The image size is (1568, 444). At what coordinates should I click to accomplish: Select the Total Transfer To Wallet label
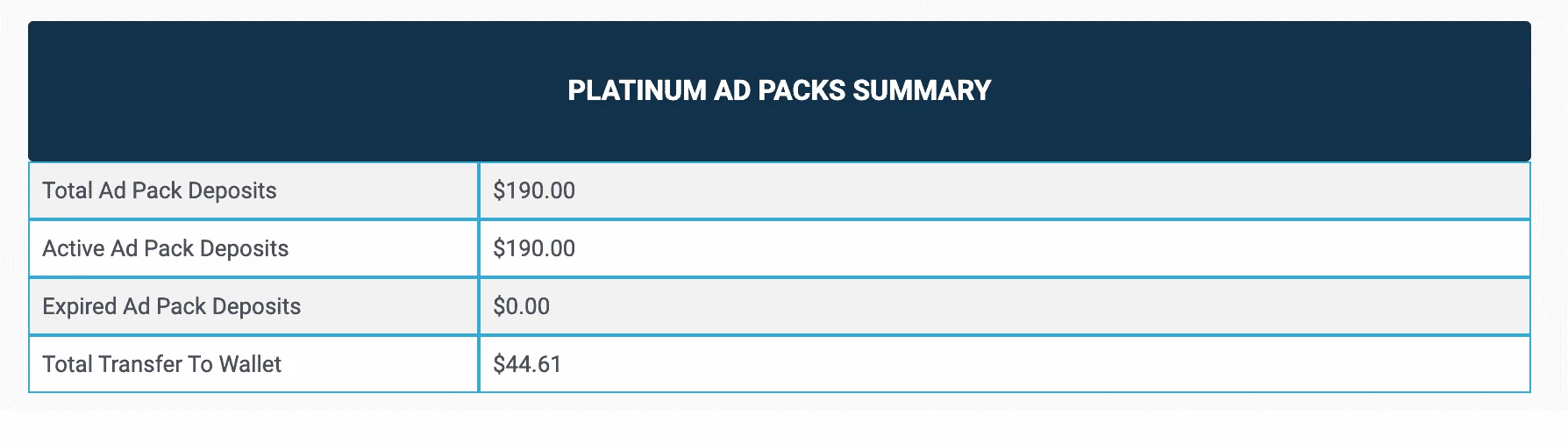(x=162, y=364)
